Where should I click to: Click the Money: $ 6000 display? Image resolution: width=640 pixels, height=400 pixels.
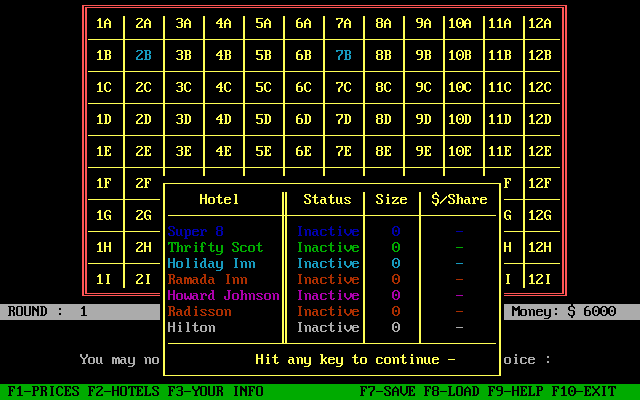point(564,311)
